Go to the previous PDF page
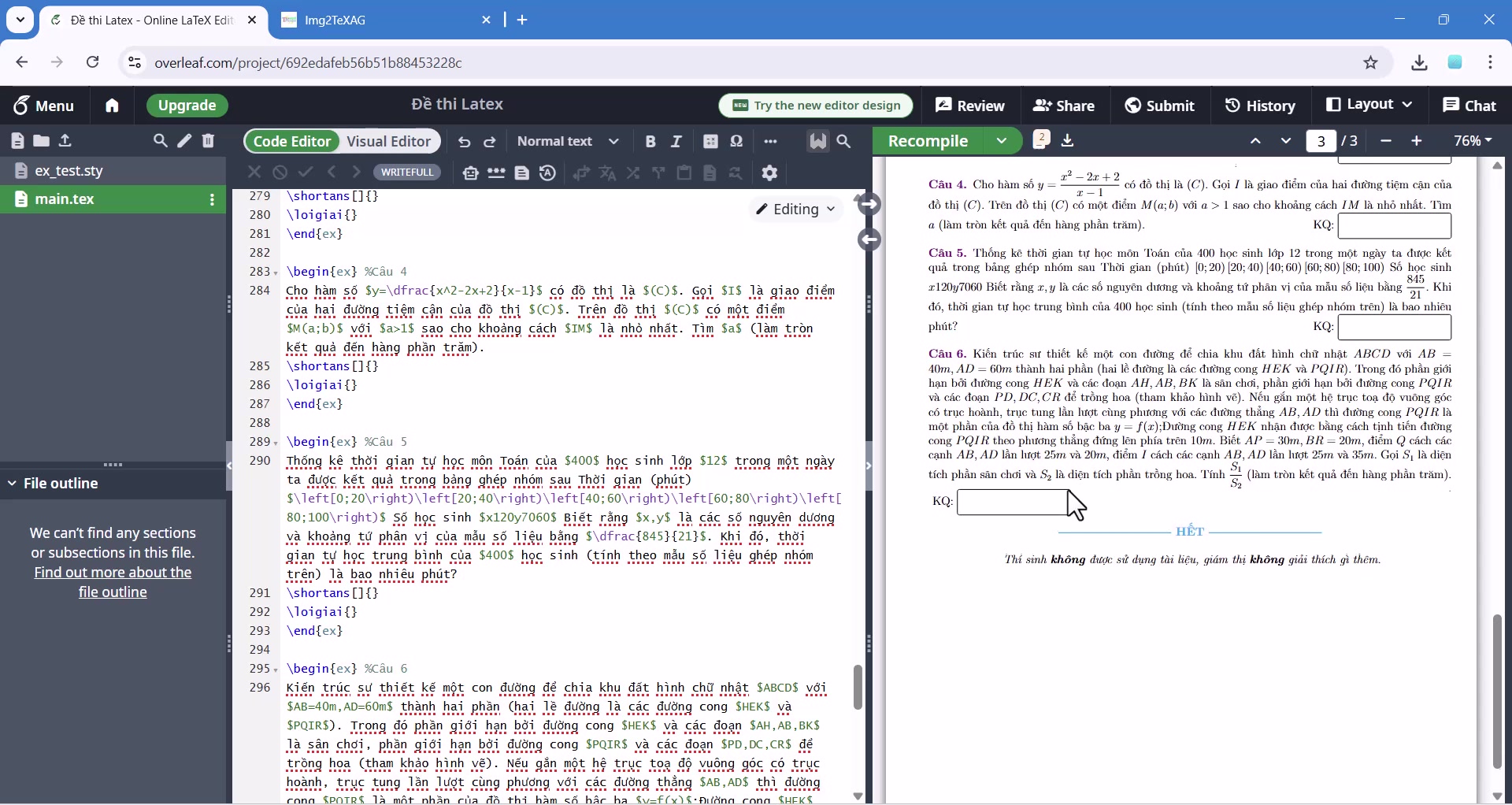The height and width of the screenshot is (805, 1512). pyautogui.click(x=1255, y=141)
